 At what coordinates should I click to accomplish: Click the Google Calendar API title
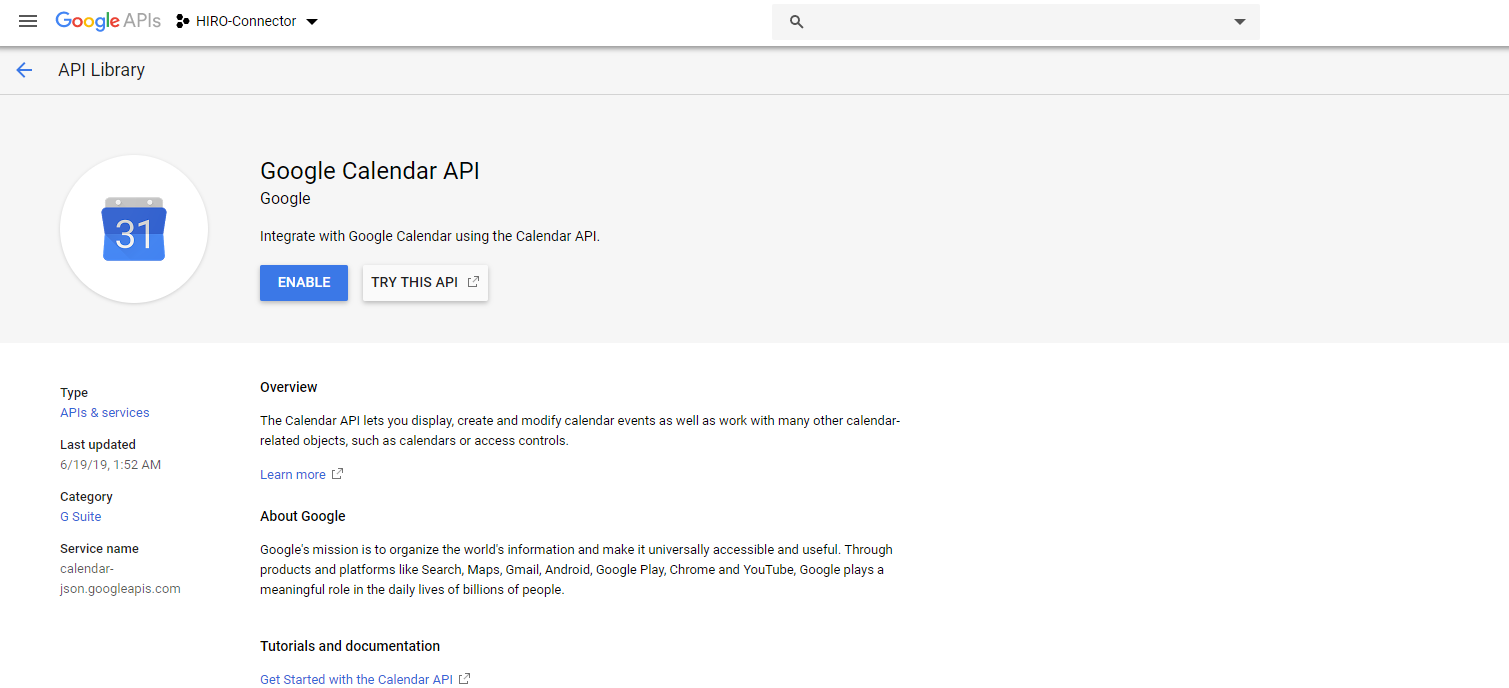click(x=370, y=171)
